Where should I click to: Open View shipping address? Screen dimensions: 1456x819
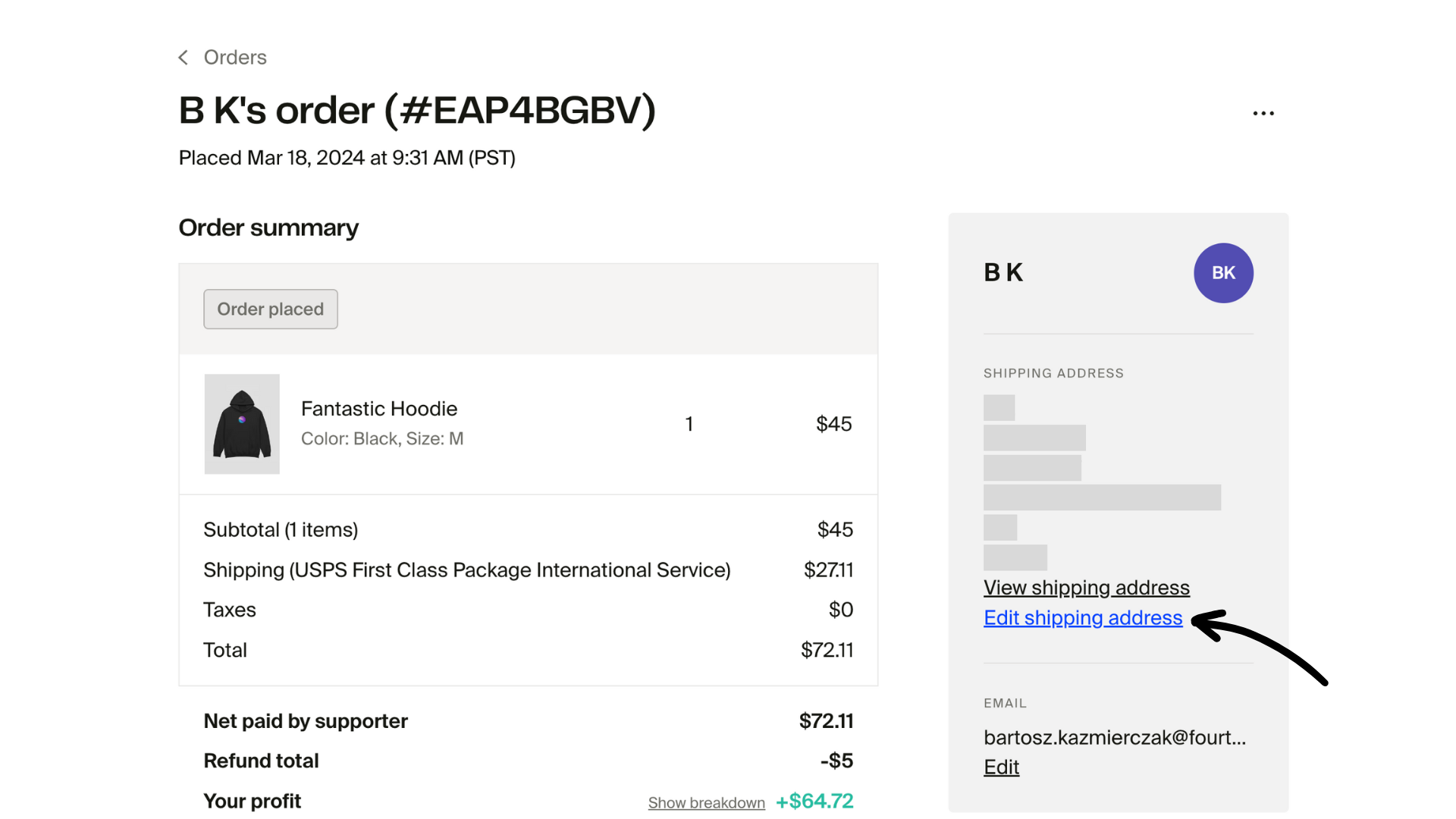pos(1086,587)
